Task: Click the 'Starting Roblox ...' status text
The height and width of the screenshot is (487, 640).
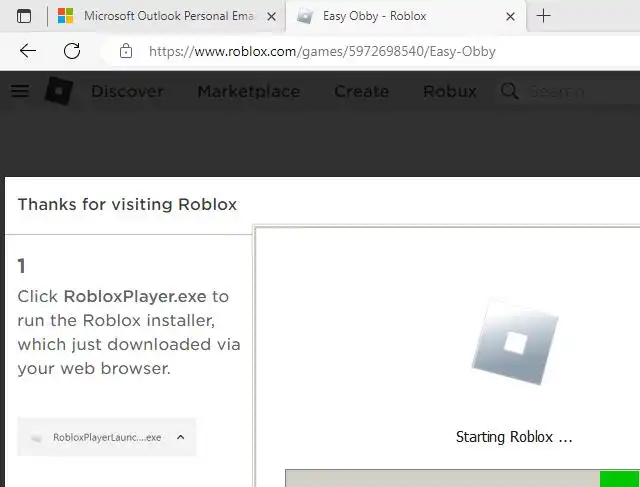Action: (514, 437)
